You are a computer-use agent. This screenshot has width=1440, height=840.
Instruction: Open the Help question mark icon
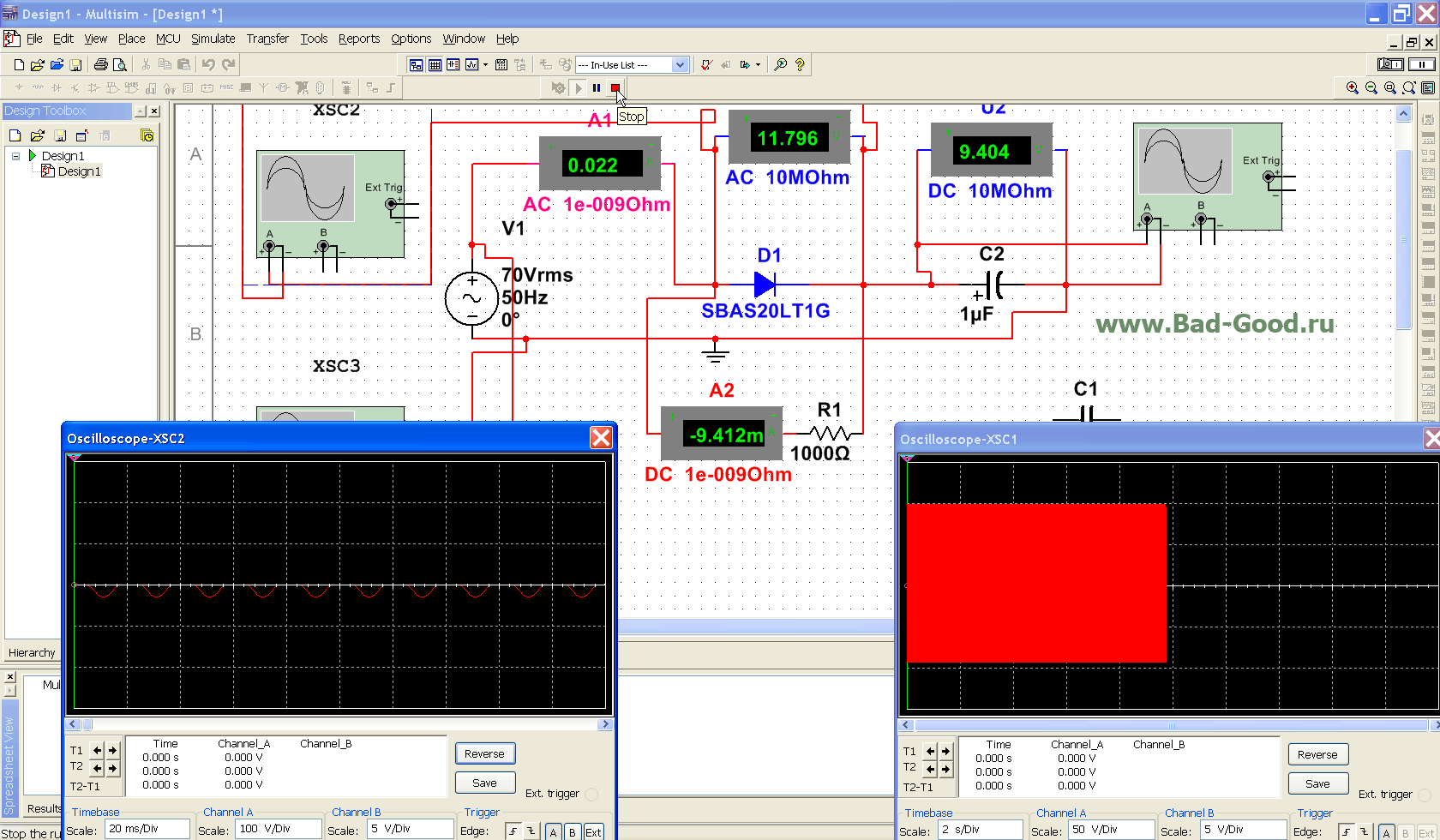pos(800,64)
